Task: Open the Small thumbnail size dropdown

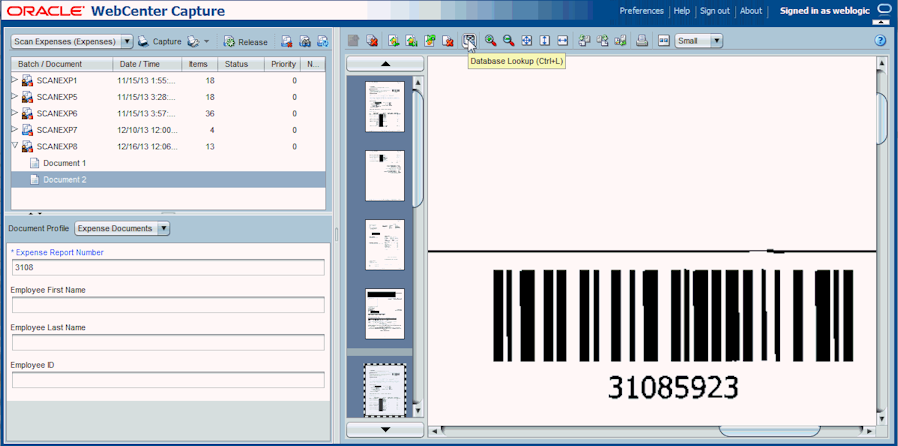Action: [716, 41]
